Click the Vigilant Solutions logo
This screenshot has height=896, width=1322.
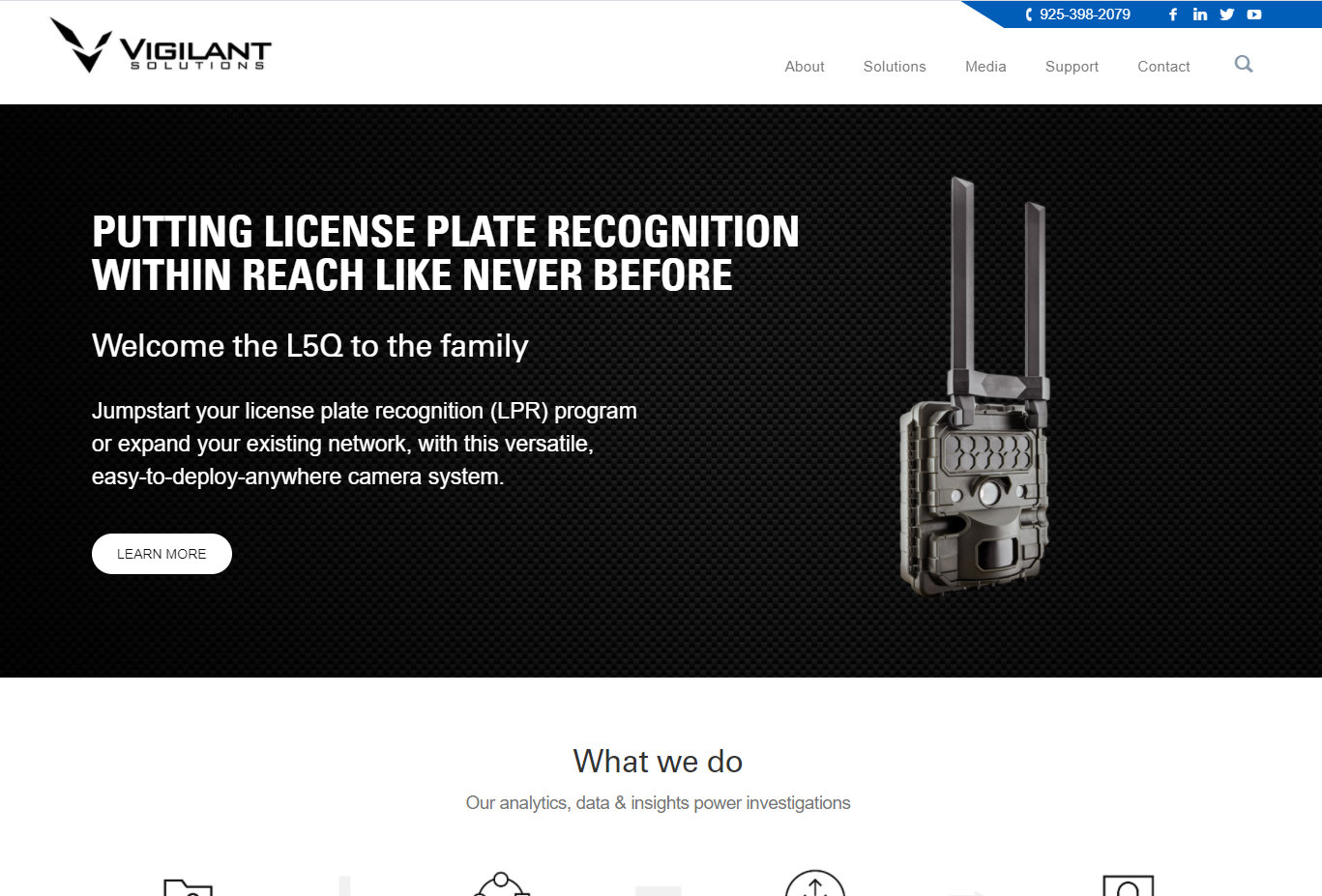(161, 45)
